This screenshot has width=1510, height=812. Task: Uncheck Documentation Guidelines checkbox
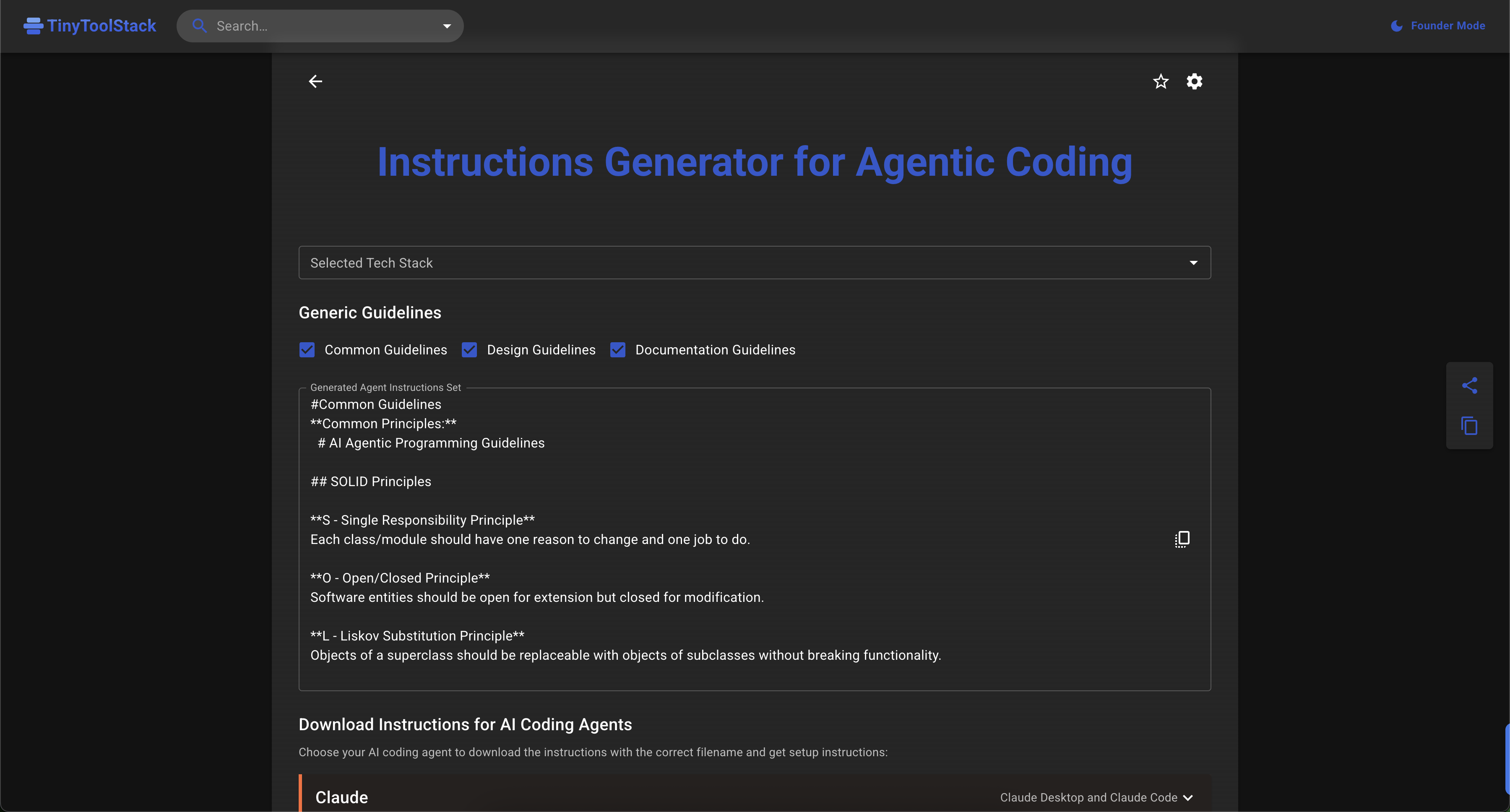(x=618, y=350)
